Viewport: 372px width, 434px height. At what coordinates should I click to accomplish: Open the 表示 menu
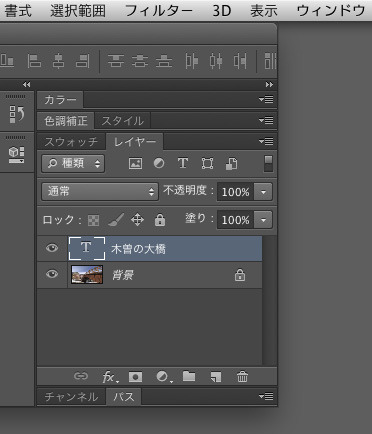264,11
